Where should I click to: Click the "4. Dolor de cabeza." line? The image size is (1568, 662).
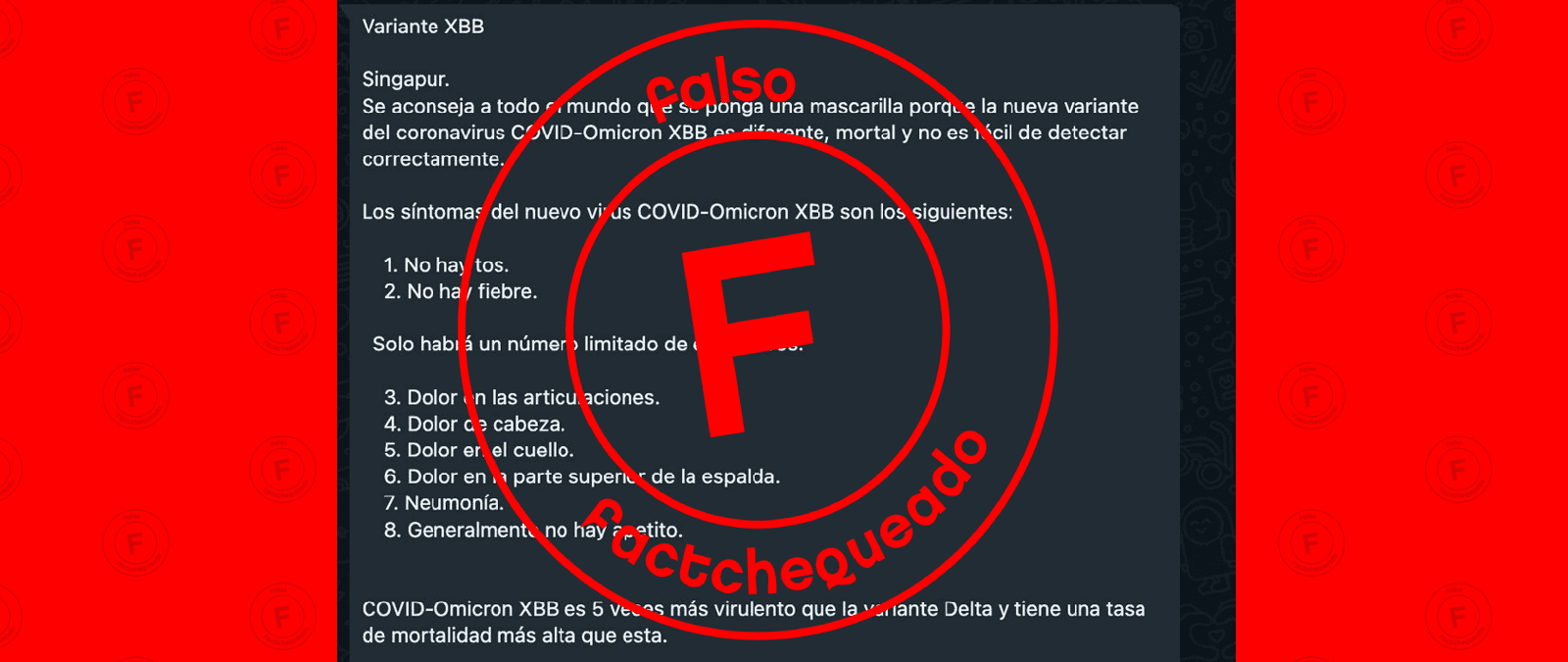tap(474, 424)
